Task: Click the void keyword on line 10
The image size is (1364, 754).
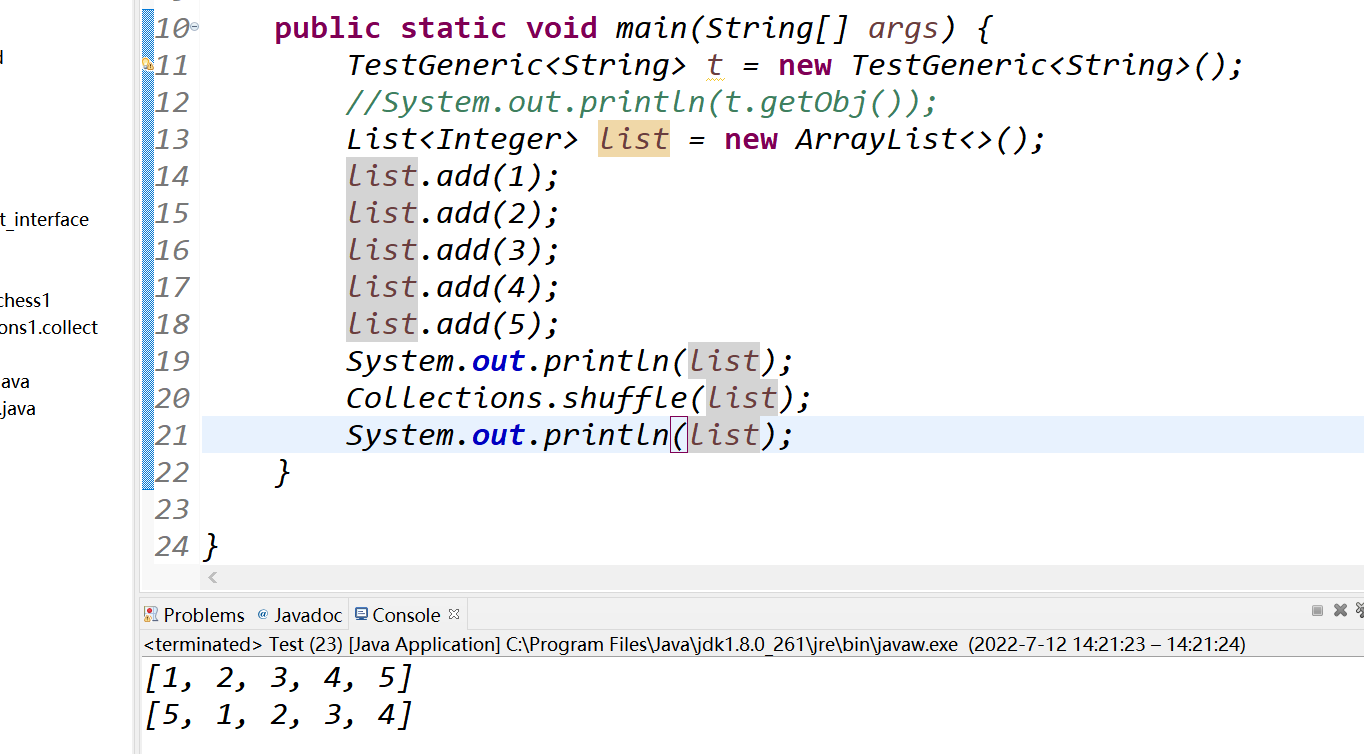Action: (x=561, y=28)
